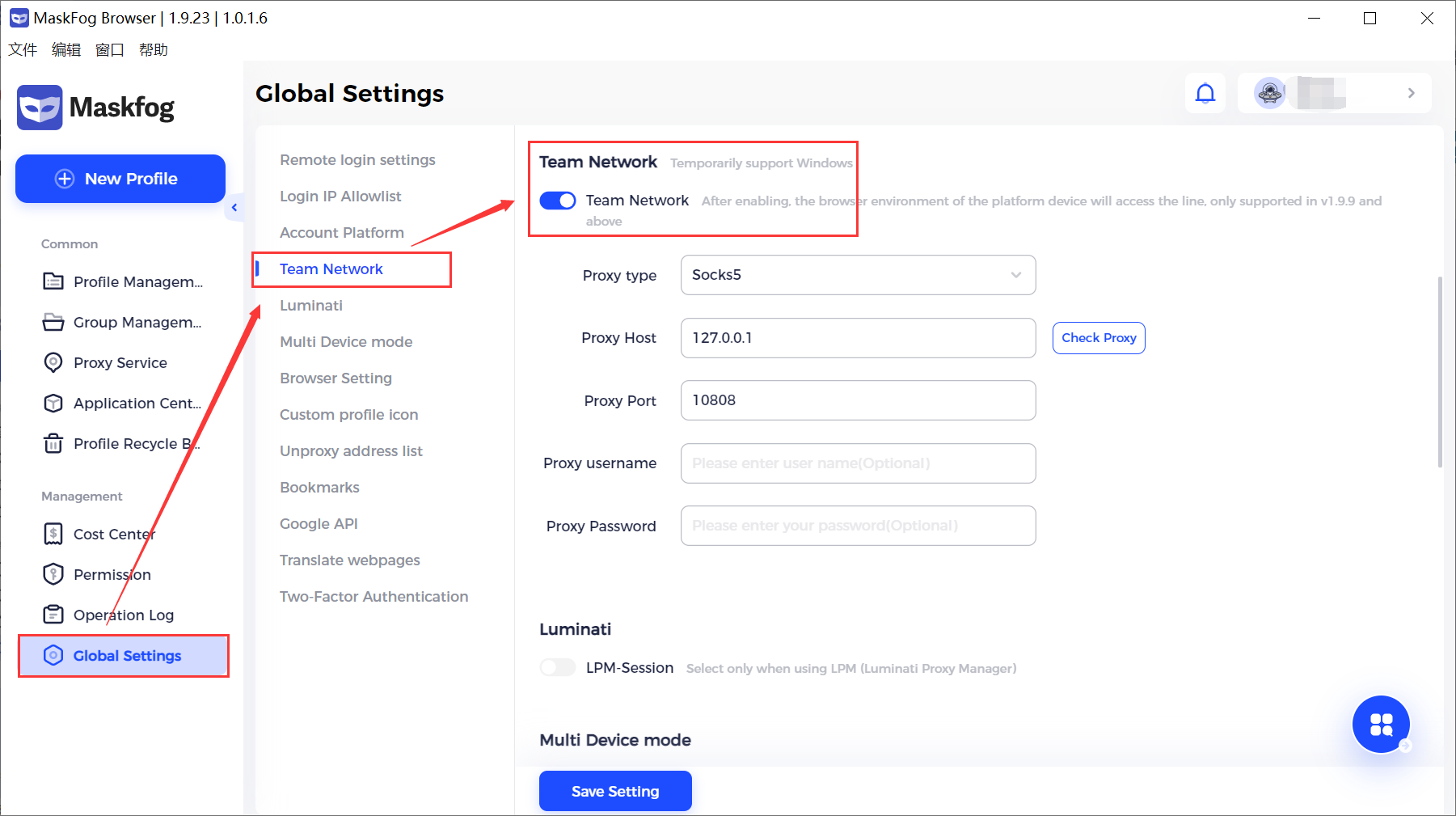Screen dimensions: 1456x816
Task: Click the user avatar icon
Action: pos(1270,93)
